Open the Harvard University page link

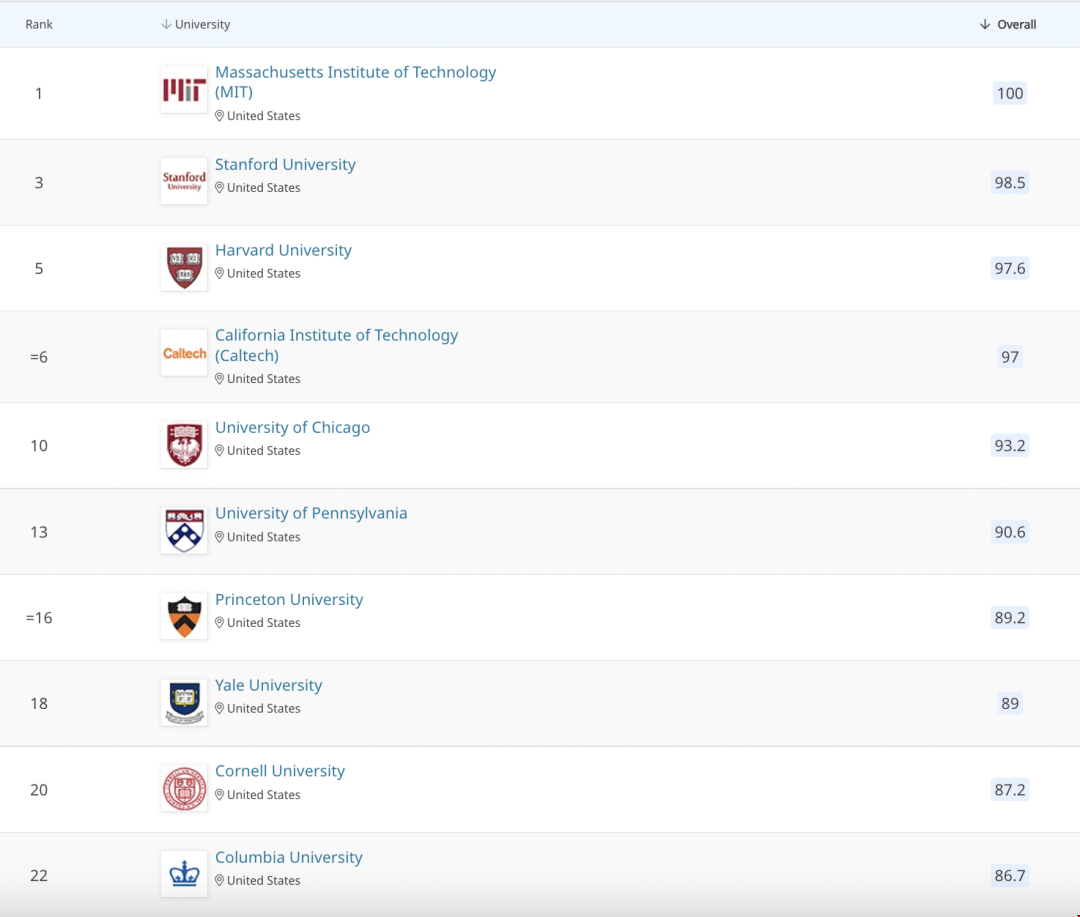(x=283, y=250)
